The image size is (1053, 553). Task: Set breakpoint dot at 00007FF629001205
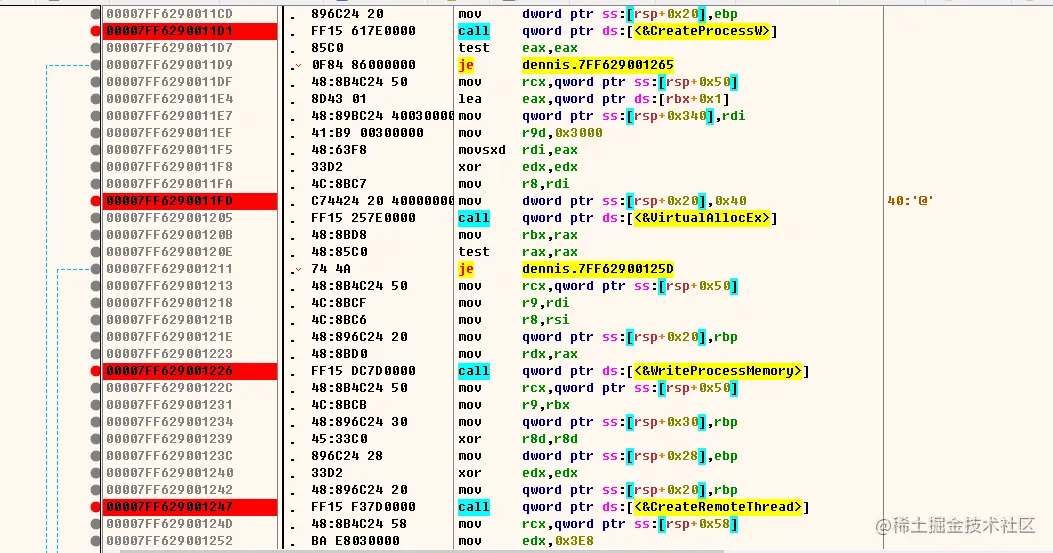95,218
